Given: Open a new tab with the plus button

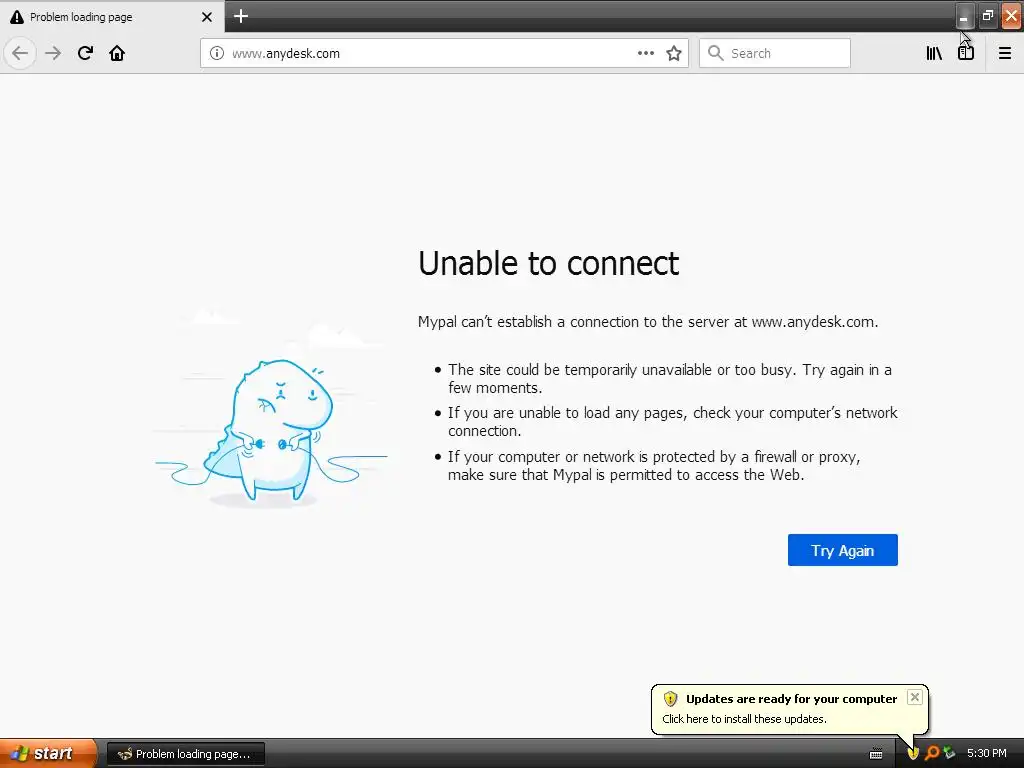Looking at the screenshot, I should (241, 16).
